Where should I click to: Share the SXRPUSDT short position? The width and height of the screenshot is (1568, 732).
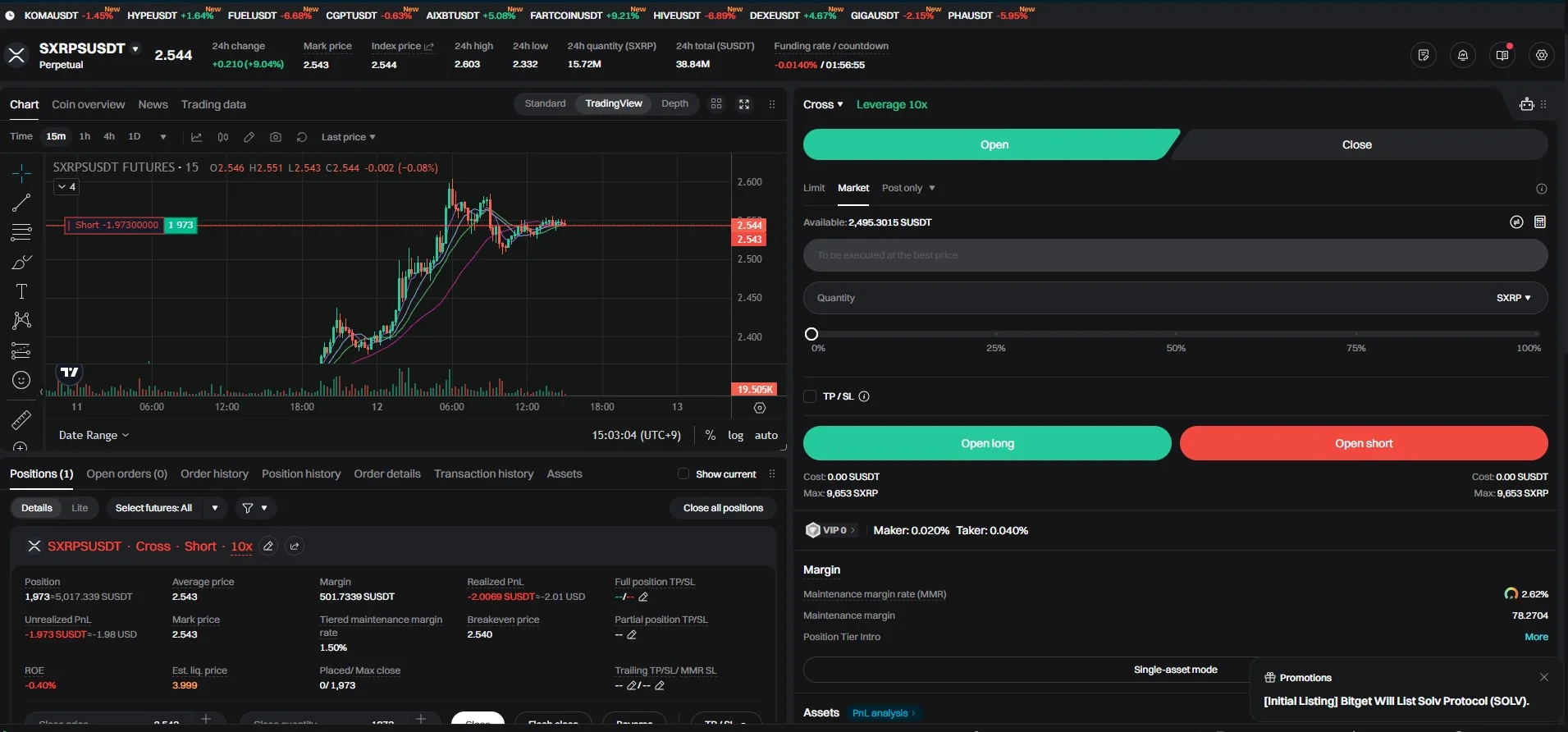[295, 547]
